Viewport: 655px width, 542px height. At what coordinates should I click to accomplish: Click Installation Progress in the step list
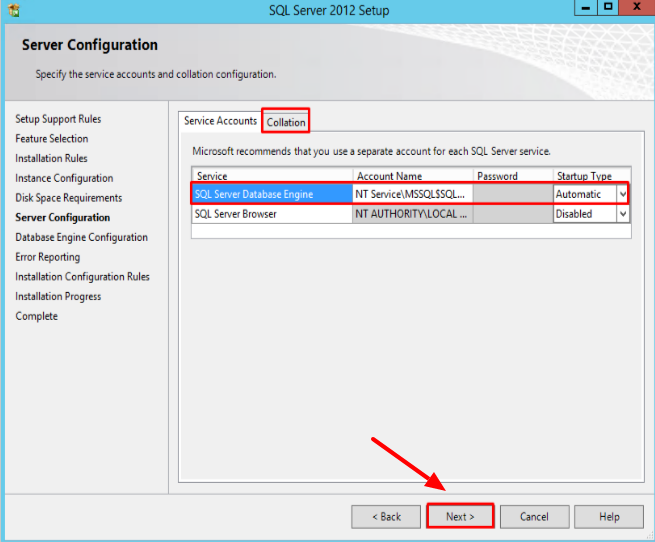pos(58,296)
